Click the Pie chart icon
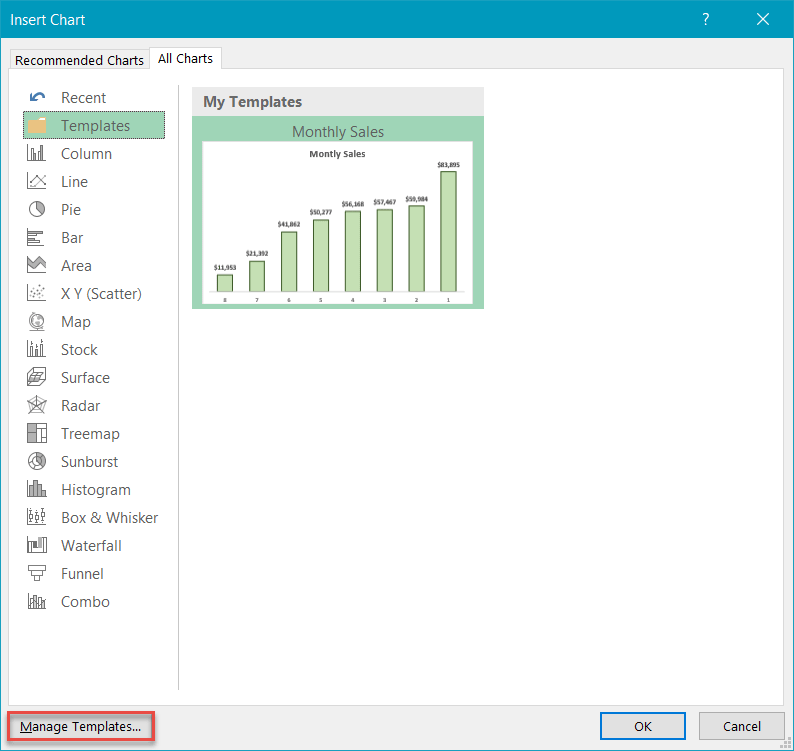This screenshot has width=794, height=751. click(x=36, y=209)
